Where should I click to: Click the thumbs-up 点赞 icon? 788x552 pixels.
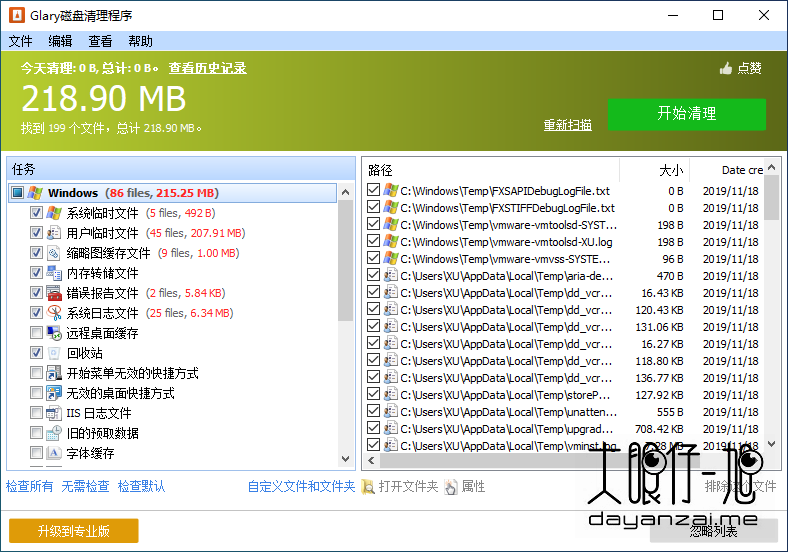tap(725, 68)
